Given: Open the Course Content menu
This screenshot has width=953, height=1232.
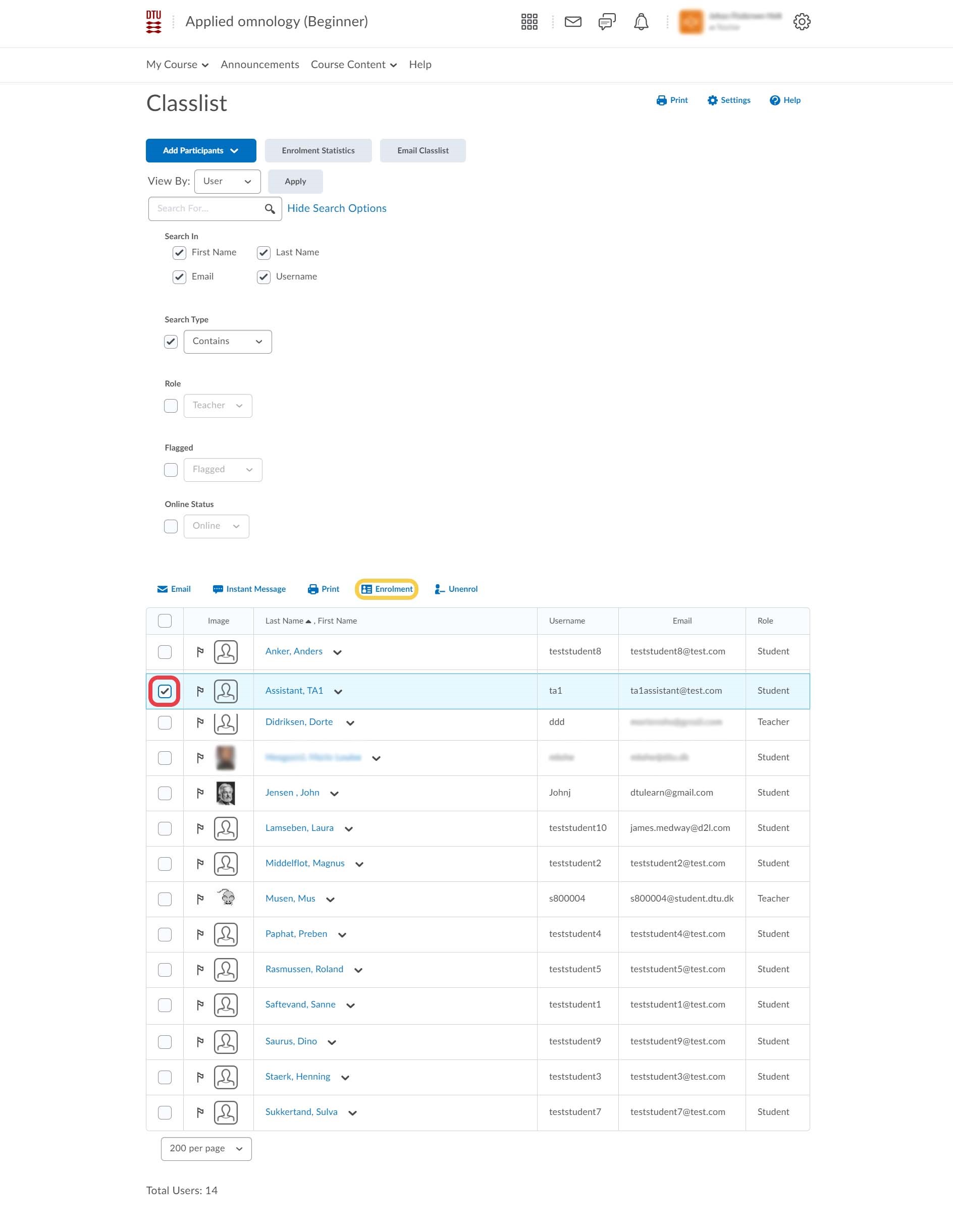Looking at the screenshot, I should (x=354, y=65).
